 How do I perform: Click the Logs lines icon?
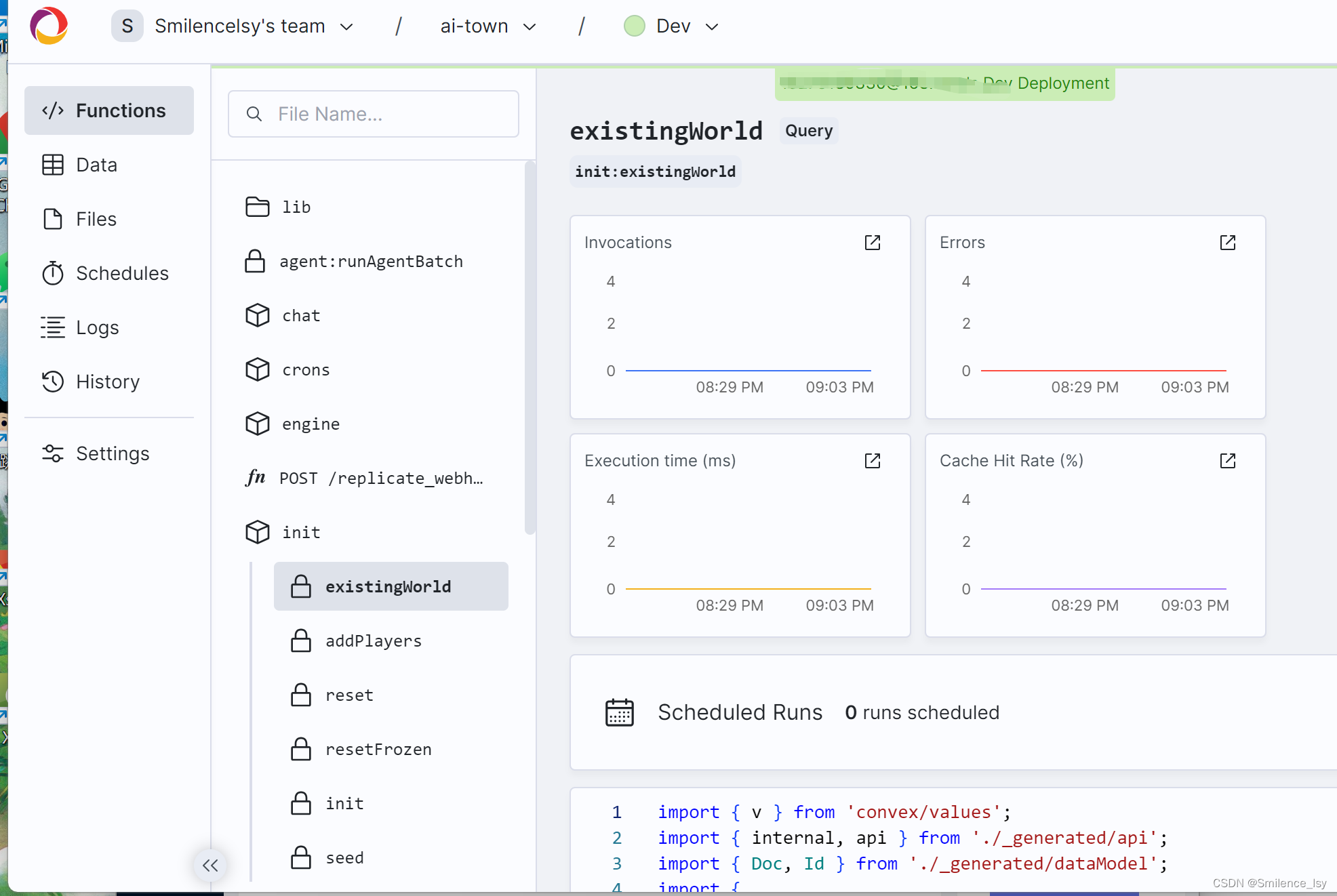(53, 327)
